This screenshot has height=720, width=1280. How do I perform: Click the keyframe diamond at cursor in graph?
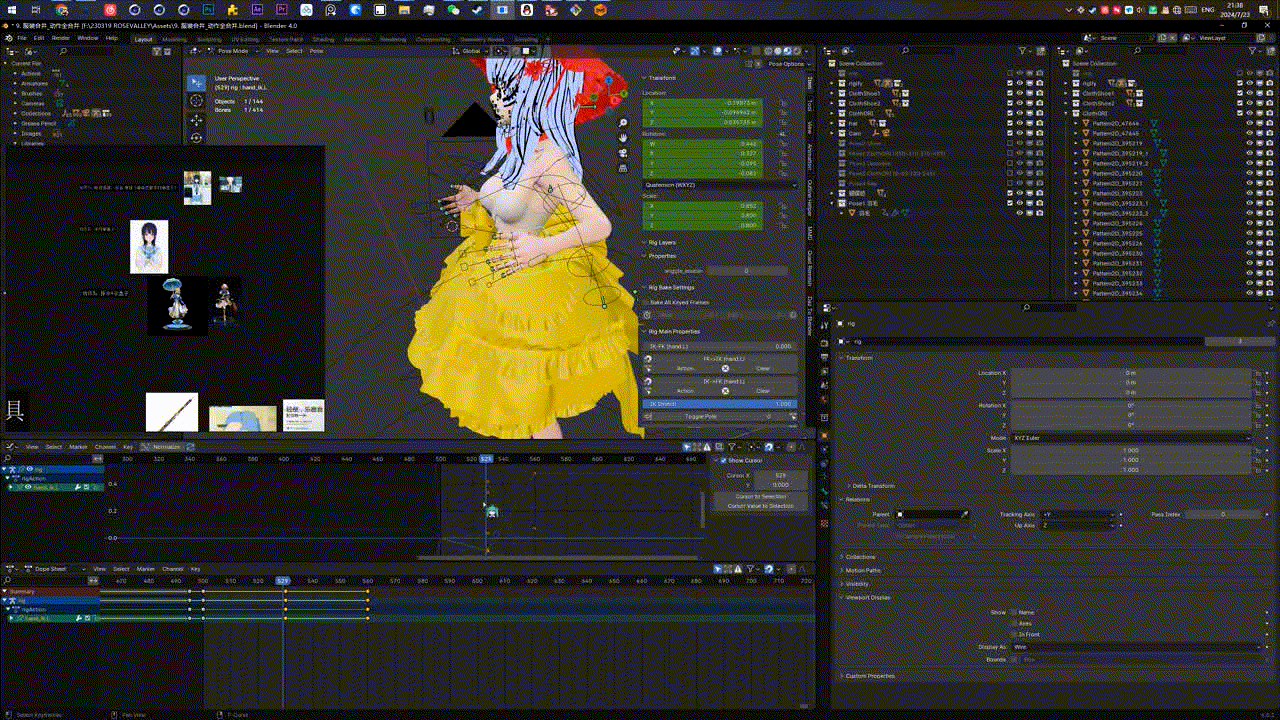[x=492, y=512]
